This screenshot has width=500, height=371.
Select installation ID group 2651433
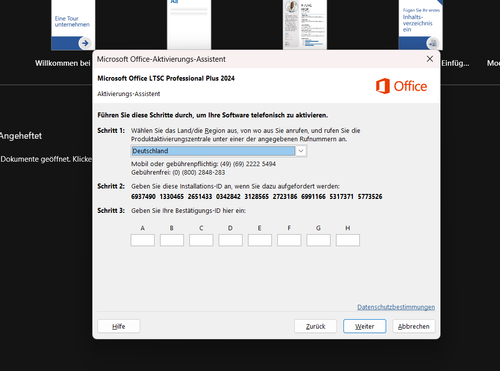200,197
